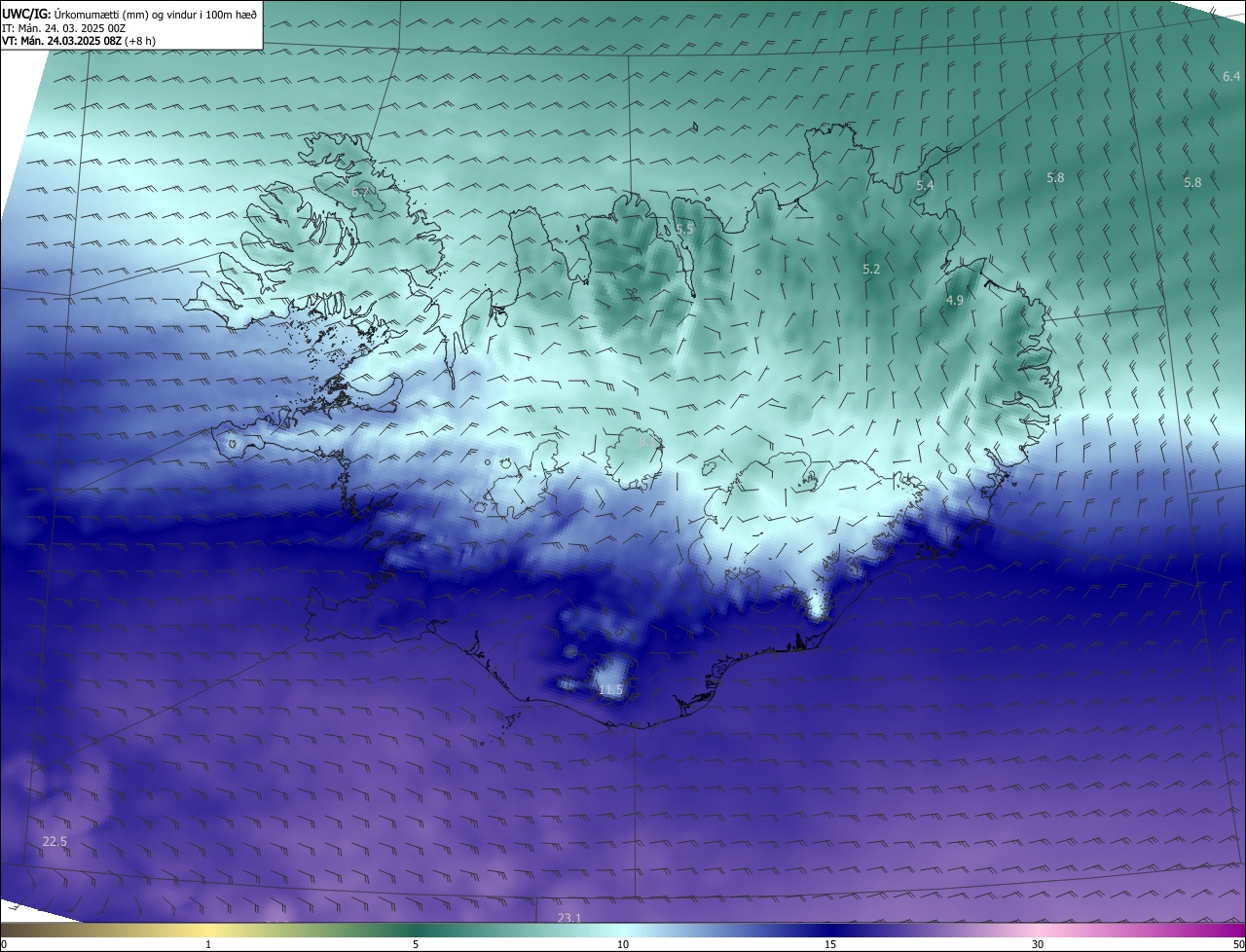Click the 5.8 value directly below 6.4

point(1192,182)
